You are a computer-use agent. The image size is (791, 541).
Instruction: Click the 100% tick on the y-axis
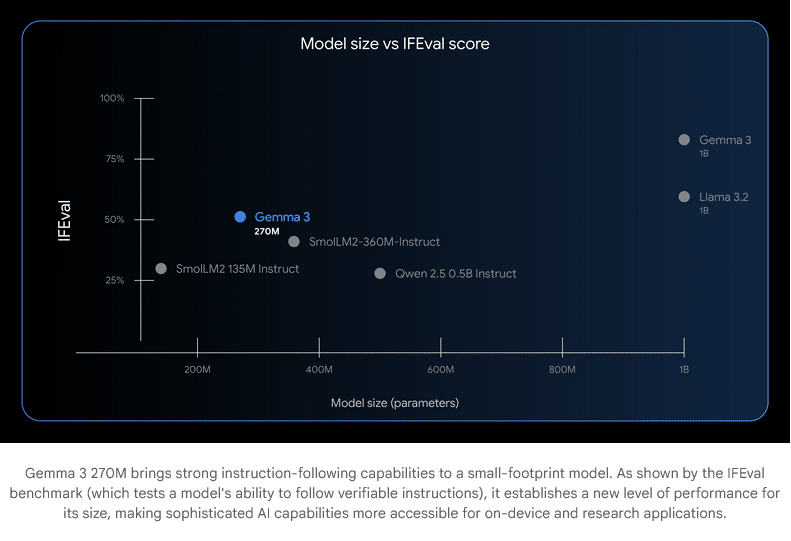tap(112, 98)
